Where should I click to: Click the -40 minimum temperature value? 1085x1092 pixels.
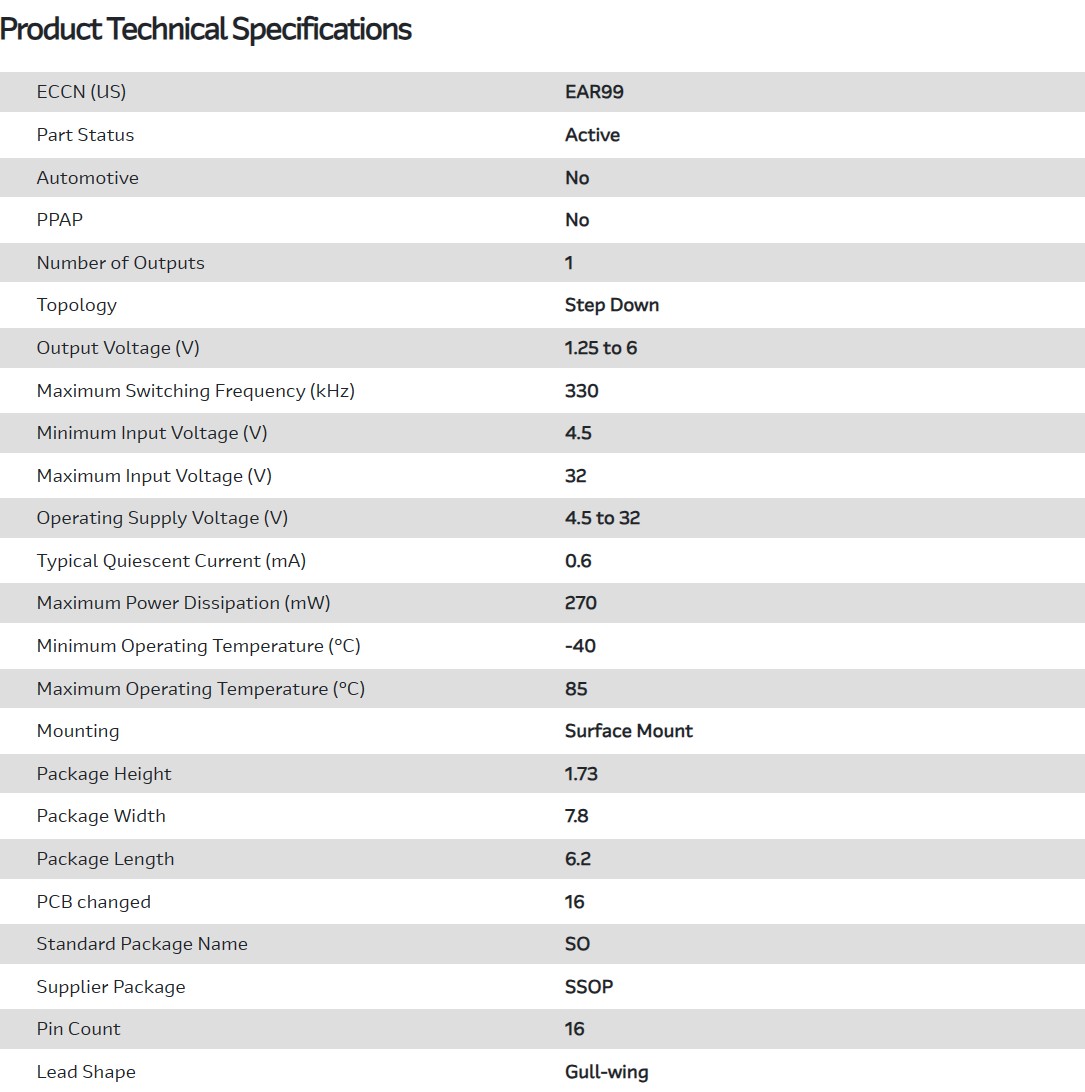[x=580, y=646]
